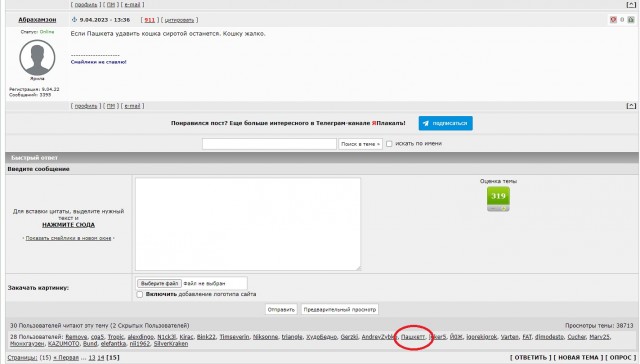Open the Абрахамзон username link
The width and height of the screenshot is (640, 364).
pos(37,20)
